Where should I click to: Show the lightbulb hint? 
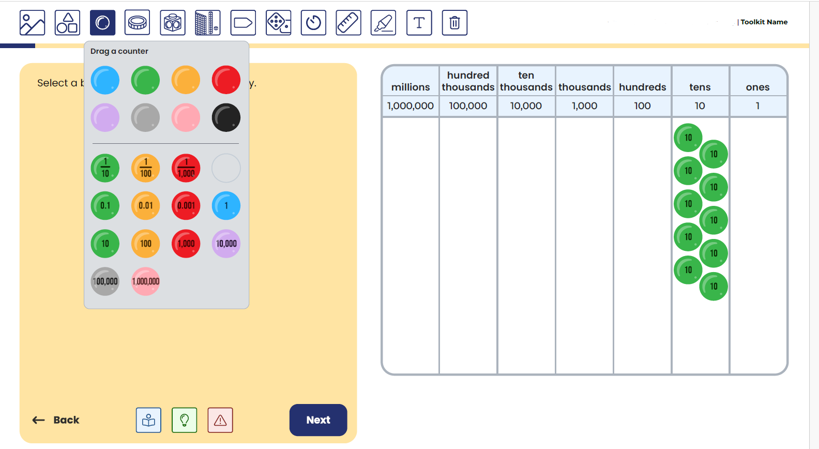coord(184,420)
